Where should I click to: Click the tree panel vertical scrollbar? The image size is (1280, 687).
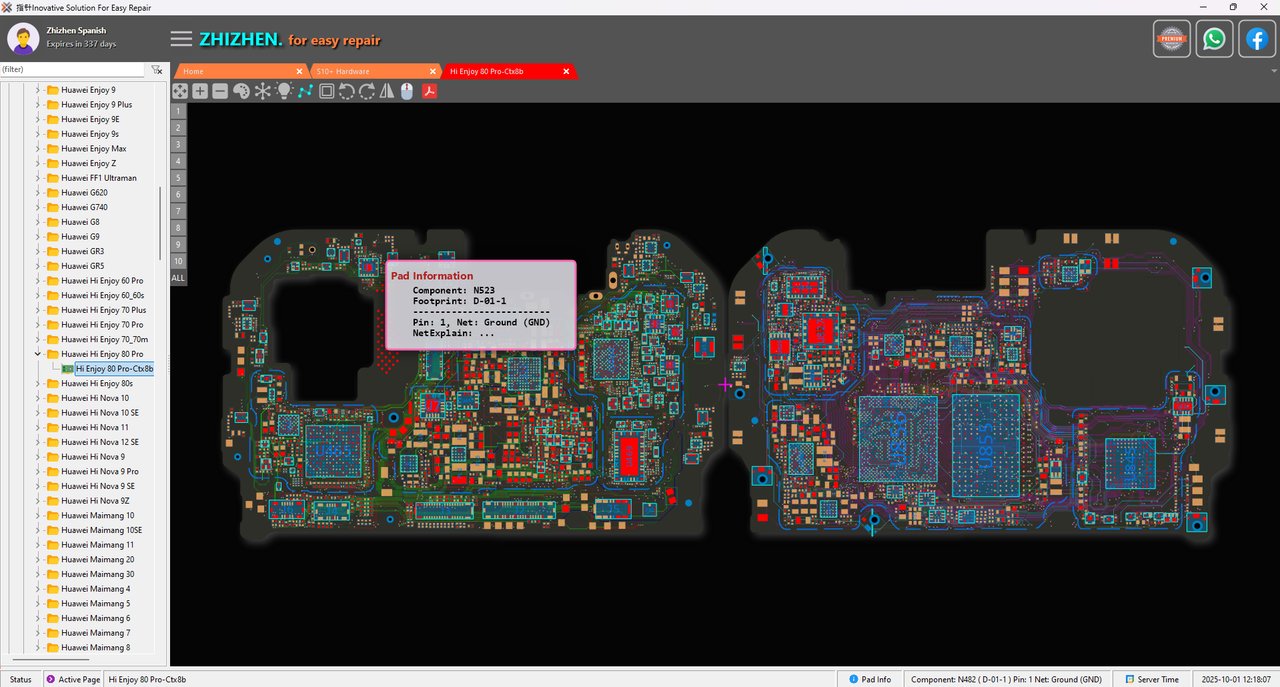(x=159, y=222)
